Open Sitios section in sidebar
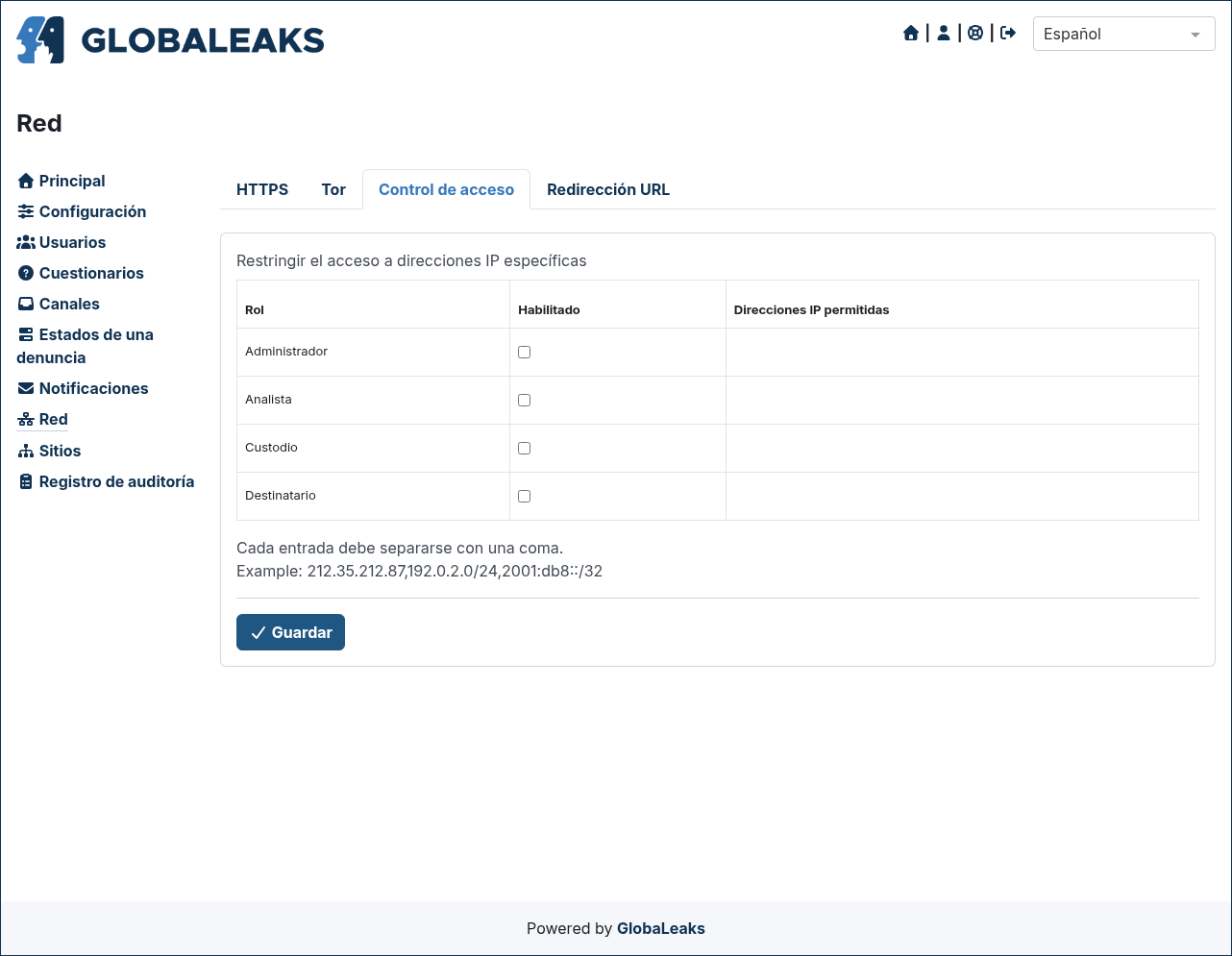1232x956 pixels. [x=49, y=451]
